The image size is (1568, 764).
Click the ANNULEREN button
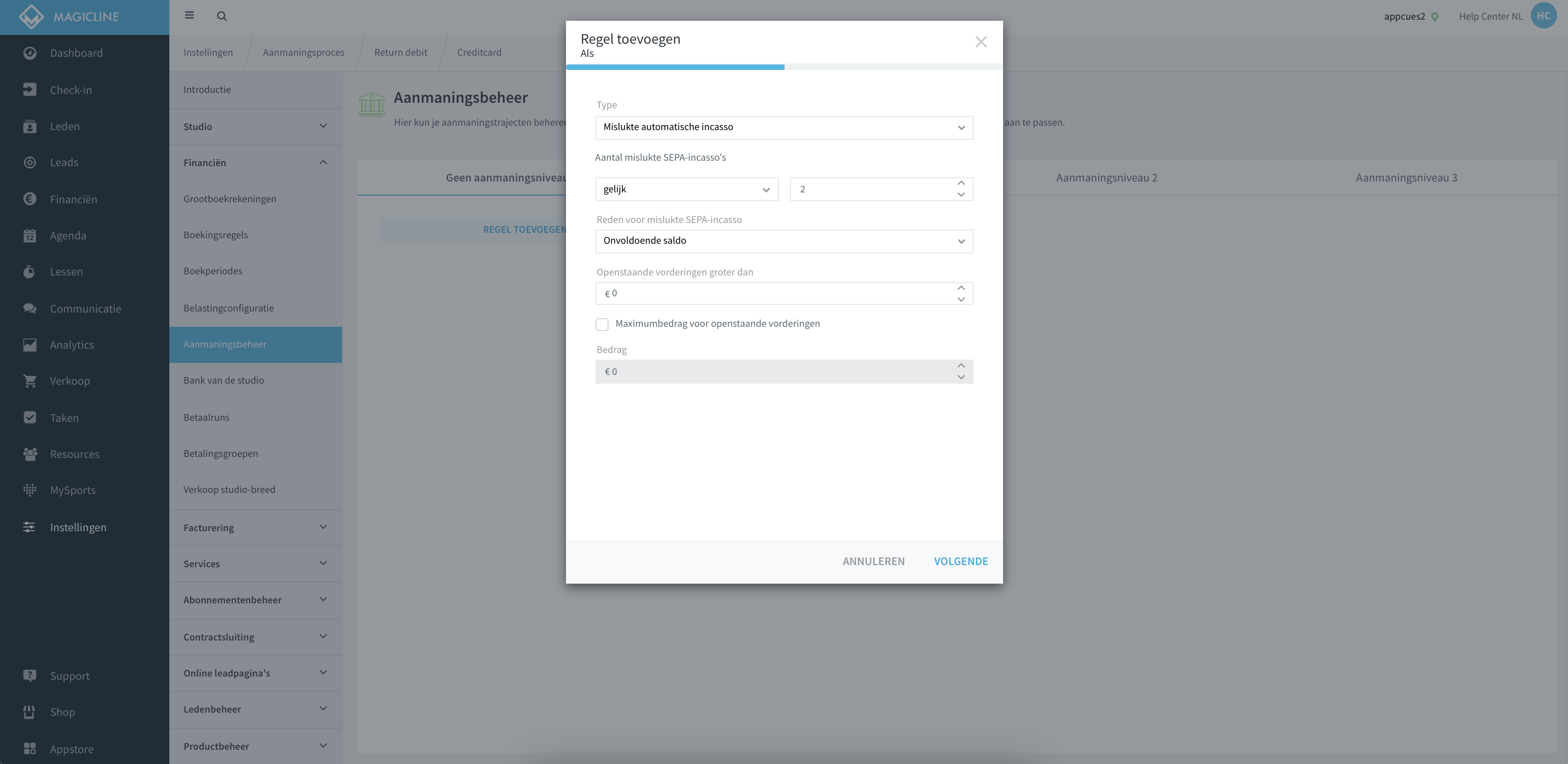point(874,561)
